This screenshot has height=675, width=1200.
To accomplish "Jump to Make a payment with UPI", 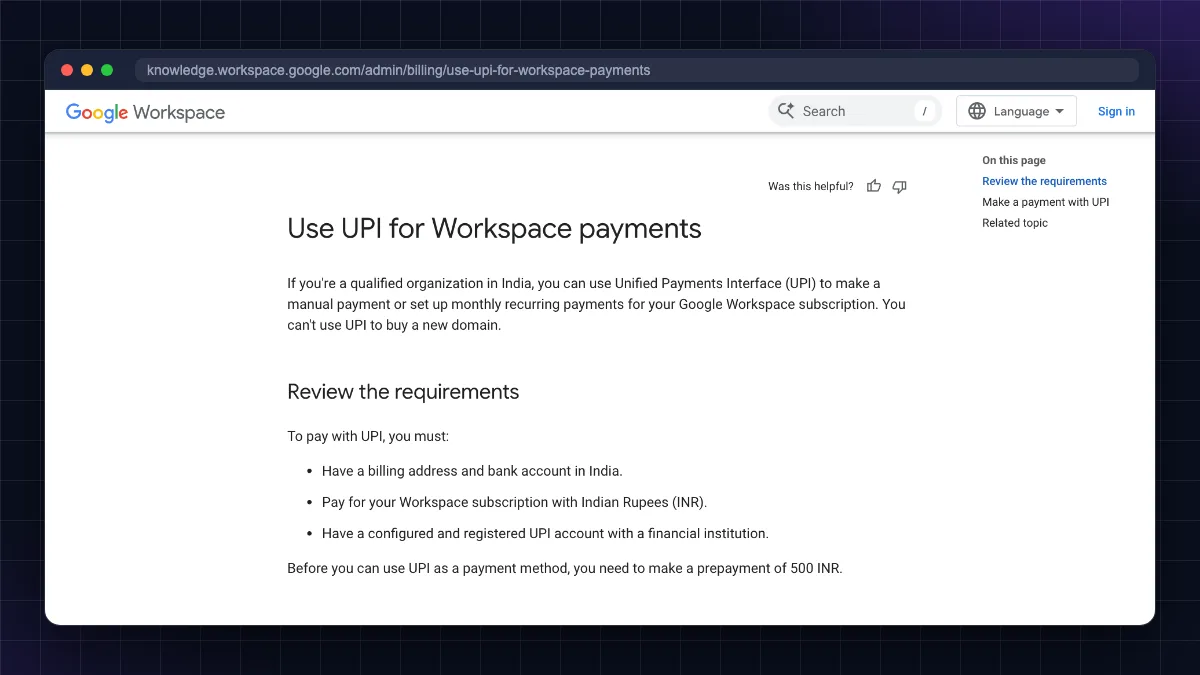I will click(x=1045, y=202).
